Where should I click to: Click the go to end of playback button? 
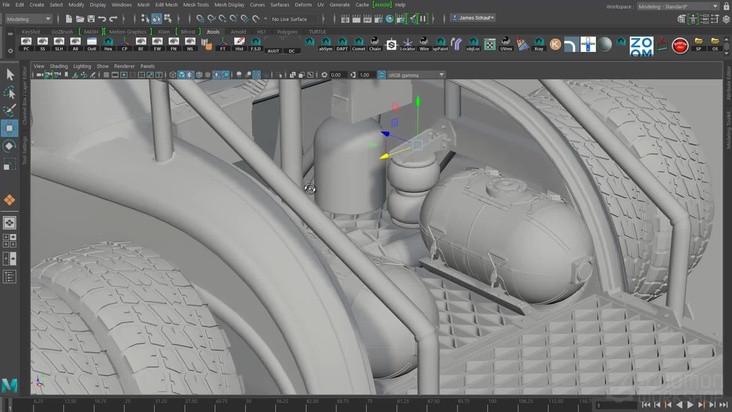pos(723,405)
